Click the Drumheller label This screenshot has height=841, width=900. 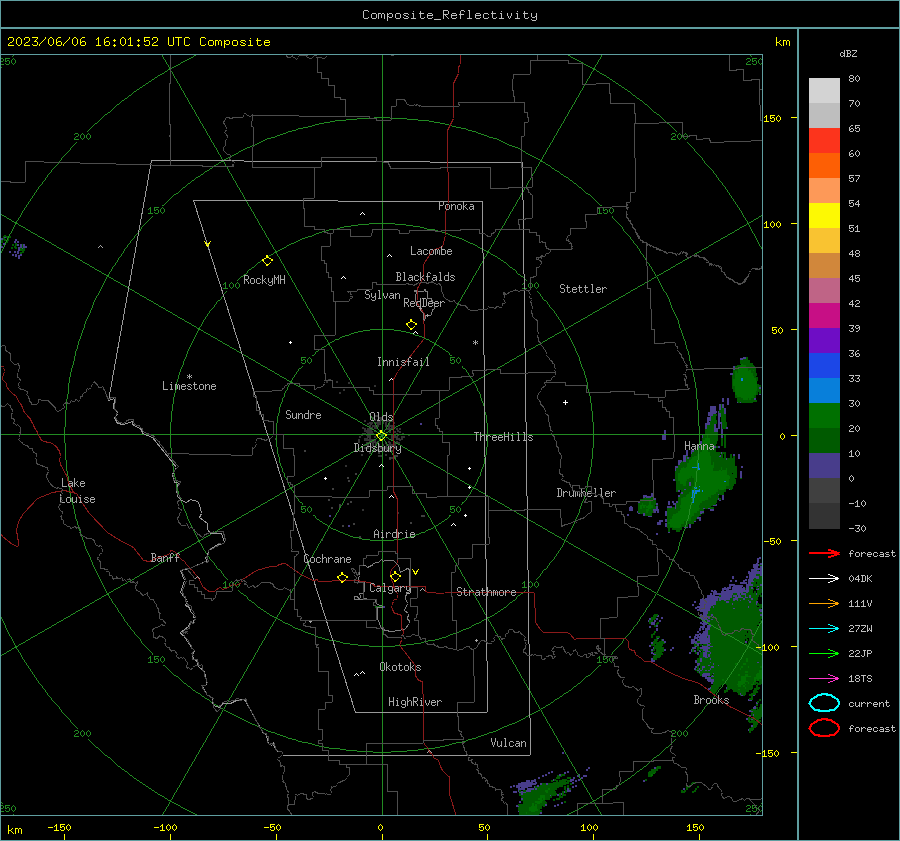pos(586,493)
